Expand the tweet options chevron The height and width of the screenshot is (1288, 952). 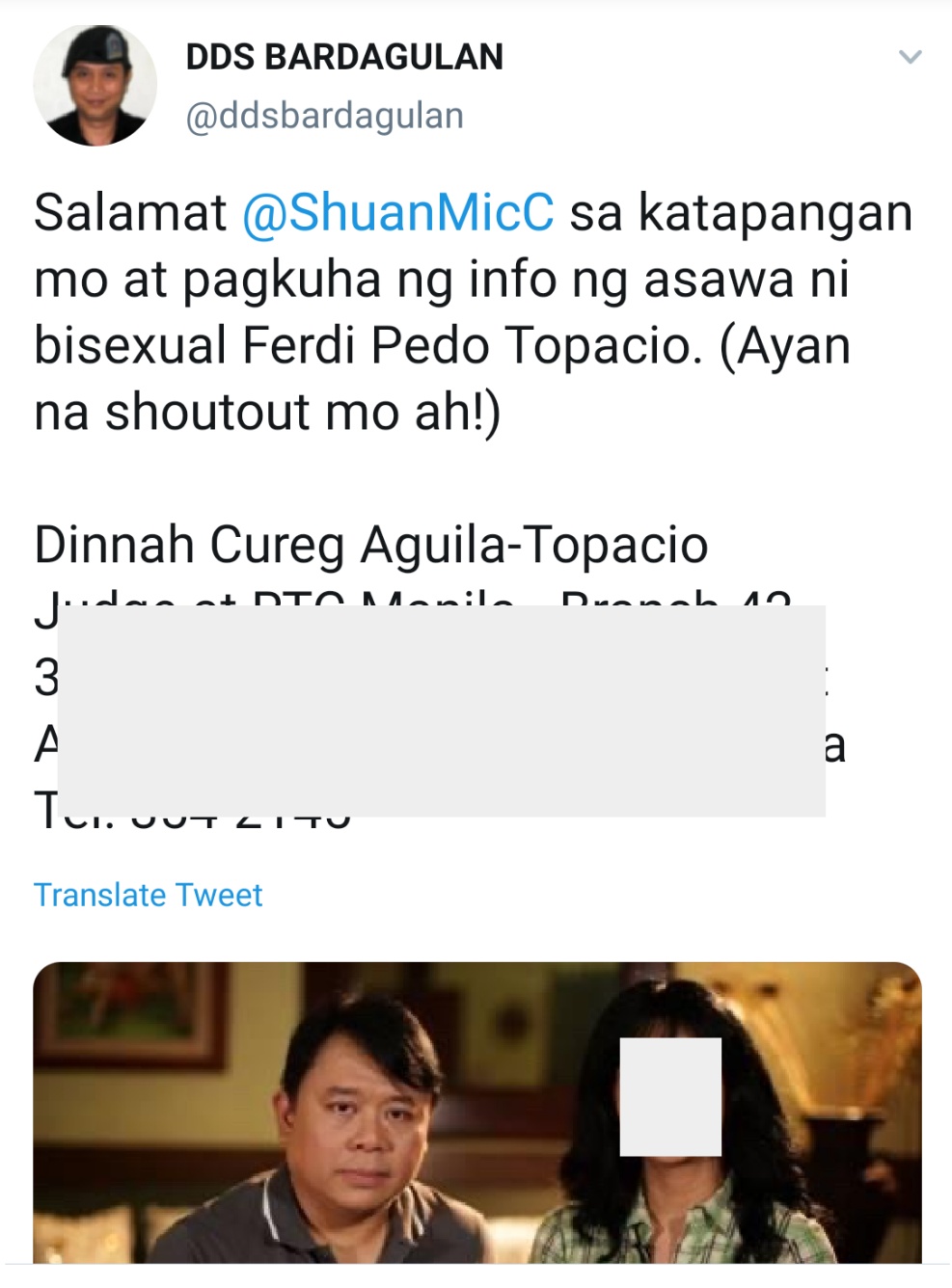pos(910,57)
